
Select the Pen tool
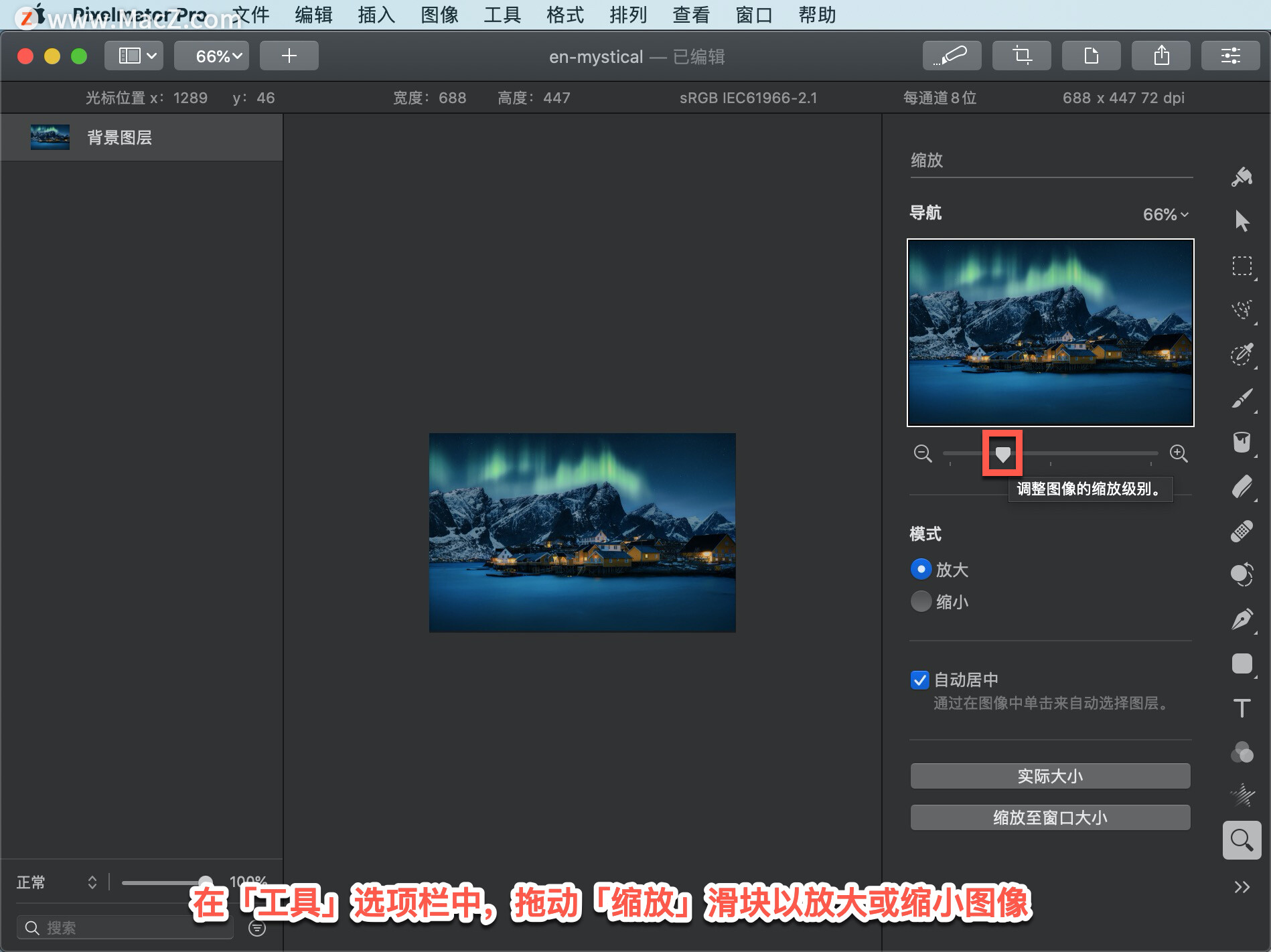[x=1242, y=619]
